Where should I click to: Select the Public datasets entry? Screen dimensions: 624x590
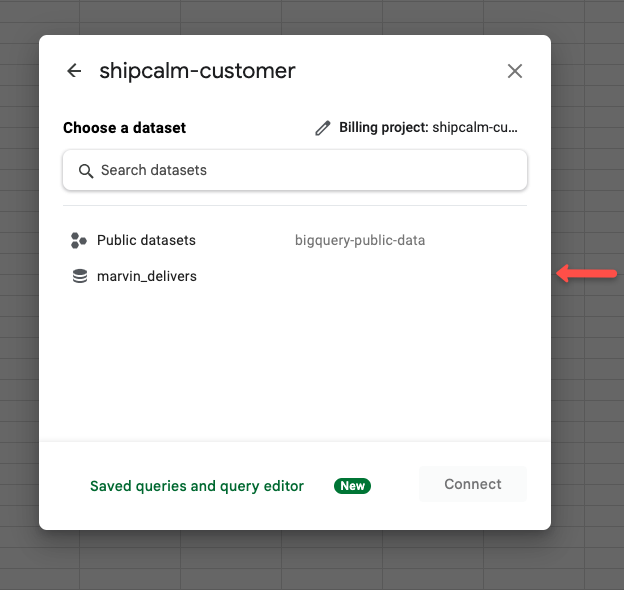point(295,240)
